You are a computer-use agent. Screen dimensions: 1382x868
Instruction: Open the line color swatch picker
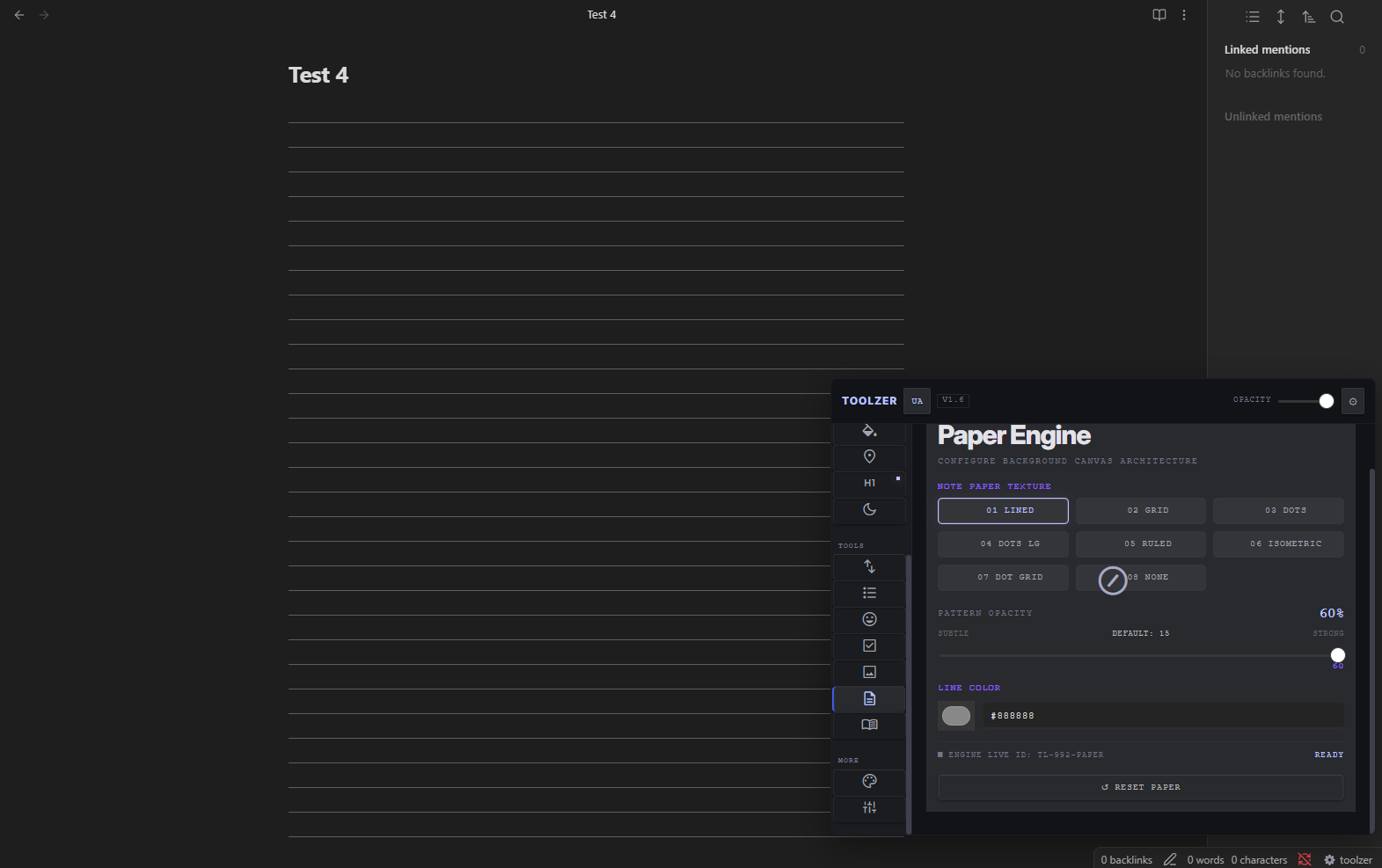pyautogui.click(x=956, y=717)
